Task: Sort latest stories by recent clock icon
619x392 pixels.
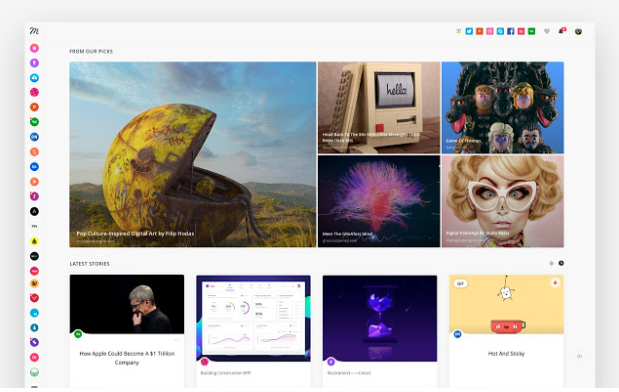Action: [x=561, y=263]
